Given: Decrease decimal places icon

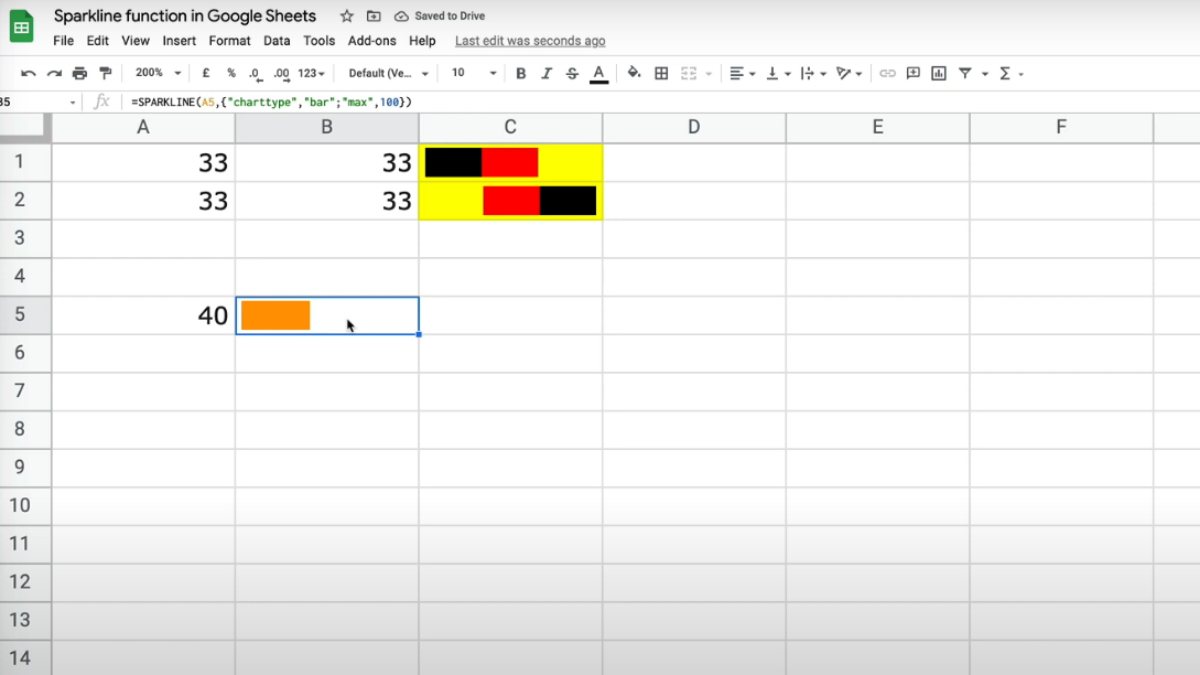Looking at the screenshot, I should 256,73.
